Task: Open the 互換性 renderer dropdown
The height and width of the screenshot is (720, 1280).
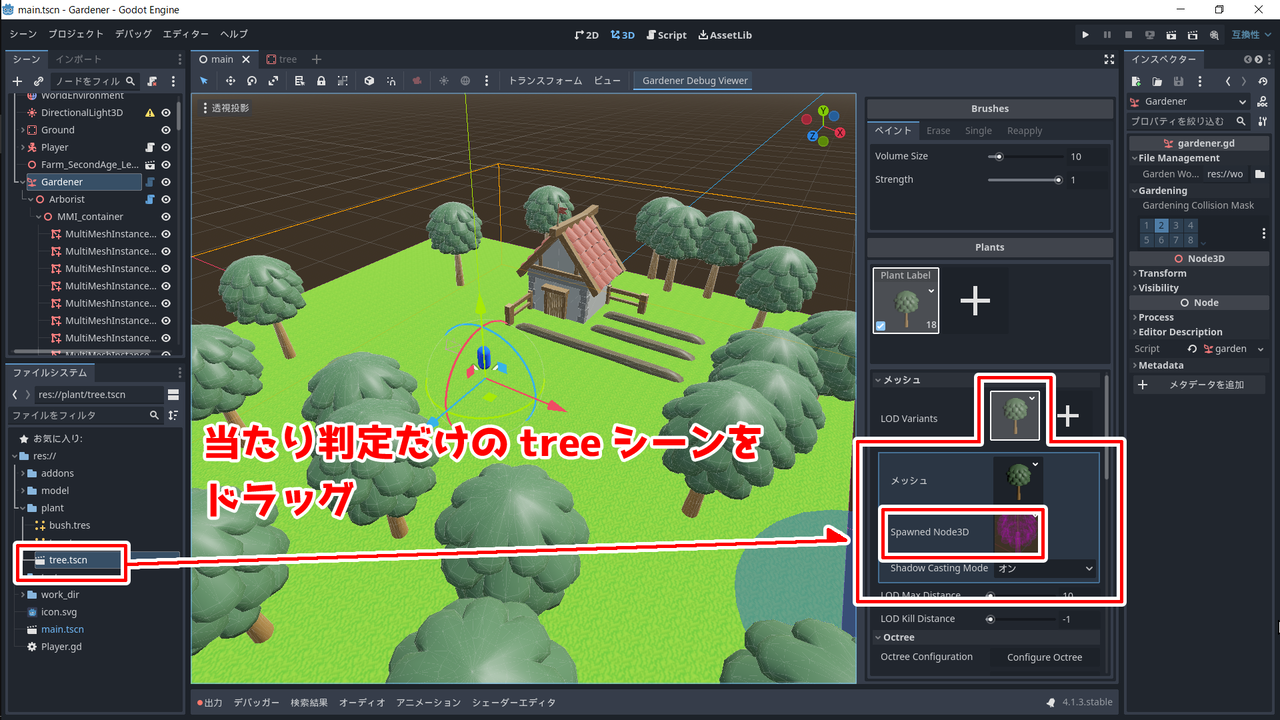Action: tap(1252, 35)
